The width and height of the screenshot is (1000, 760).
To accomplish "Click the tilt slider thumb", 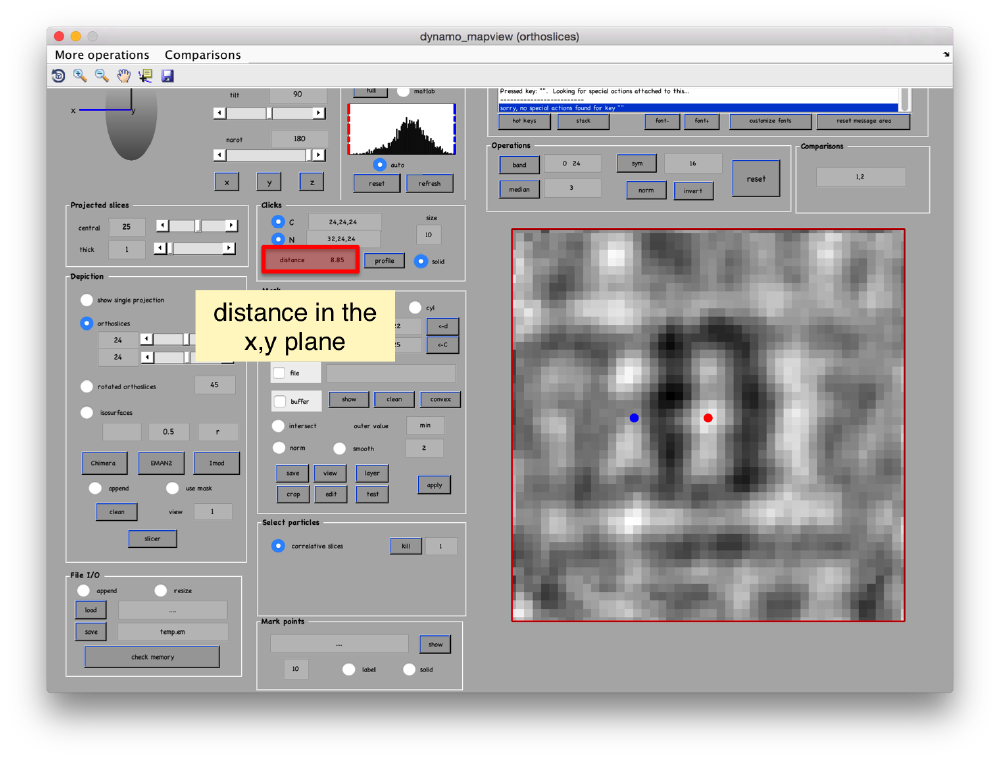I will click(270, 113).
